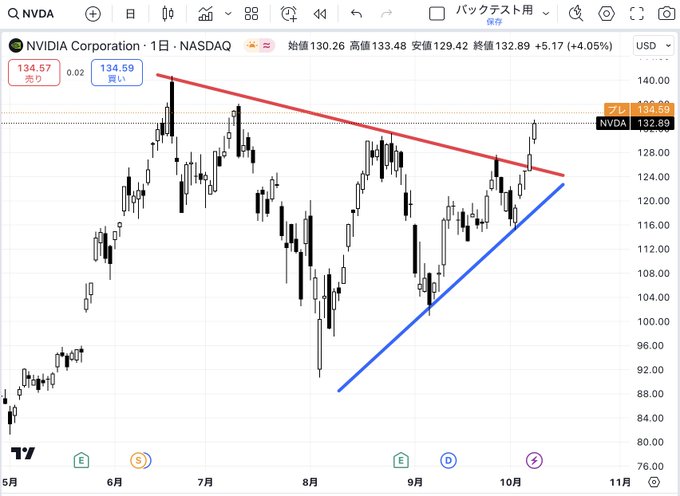Click the blue dividend D marker

(448, 460)
